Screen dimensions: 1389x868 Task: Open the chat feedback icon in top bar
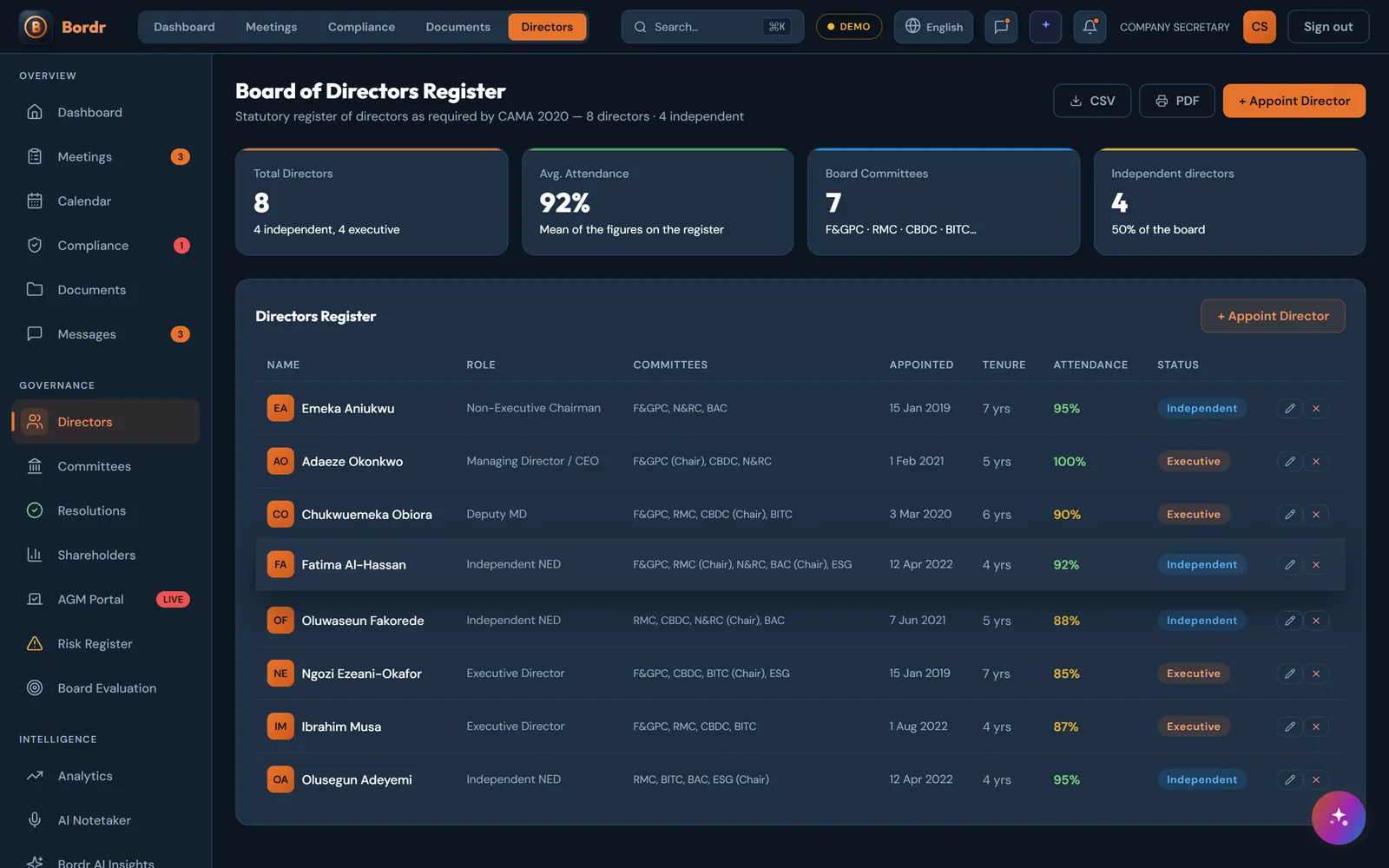[x=1001, y=27]
